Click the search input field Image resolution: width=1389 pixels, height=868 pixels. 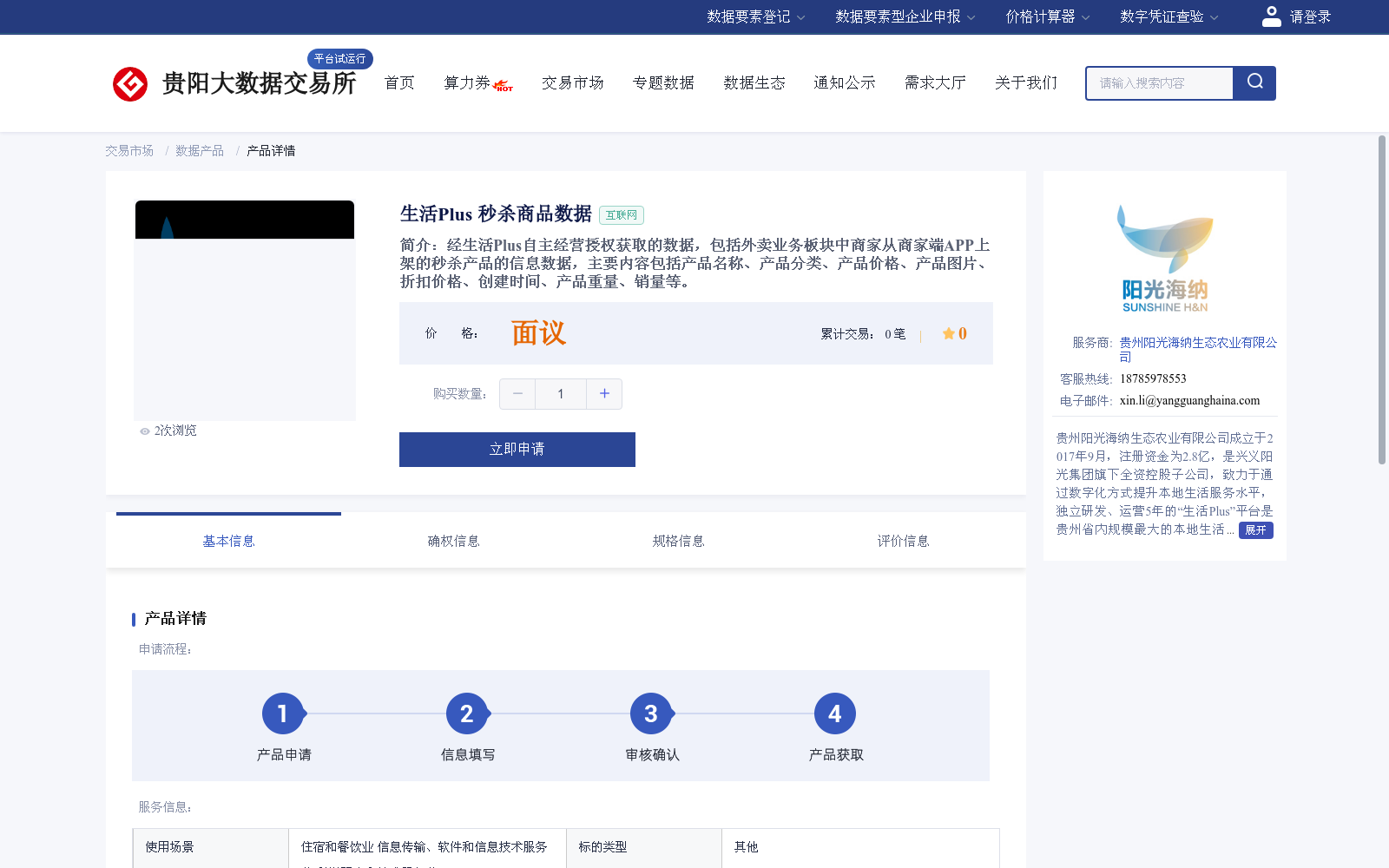[x=1160, y=83]
